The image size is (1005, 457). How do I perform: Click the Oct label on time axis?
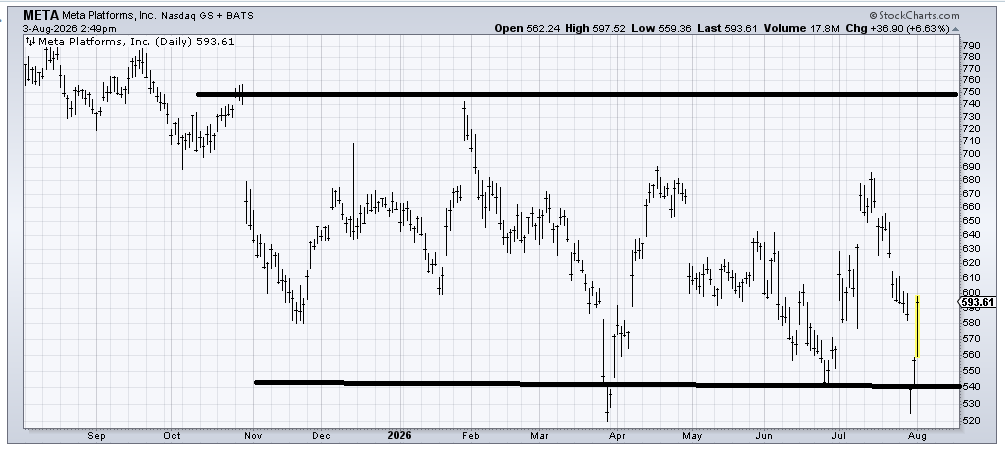click(171, 436)
